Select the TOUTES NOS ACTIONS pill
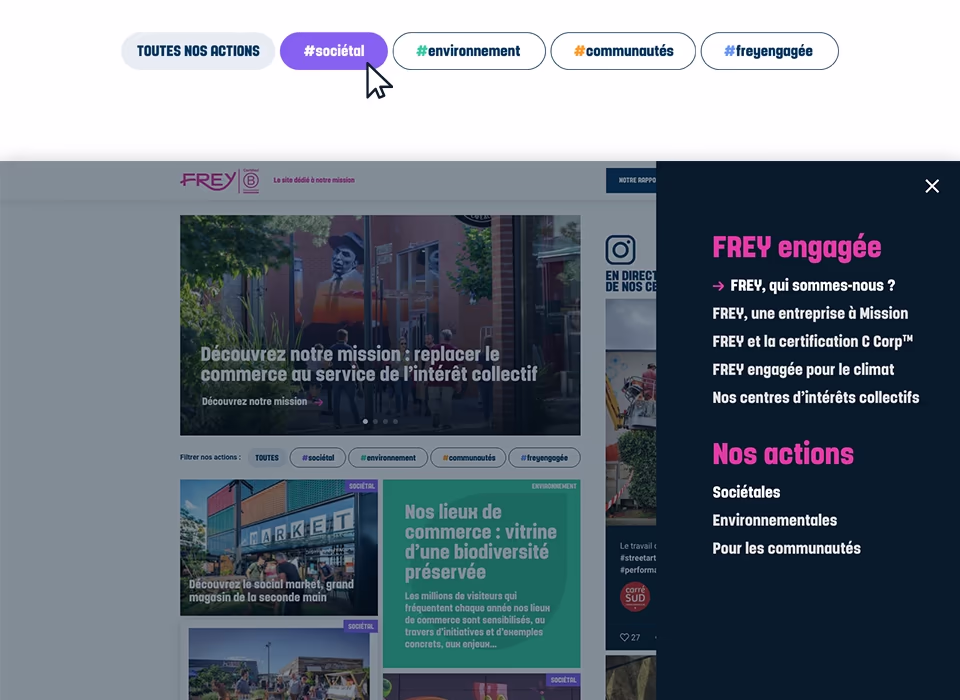The width and height of the screenshot is (960, 700). click(x=198, y=51)
